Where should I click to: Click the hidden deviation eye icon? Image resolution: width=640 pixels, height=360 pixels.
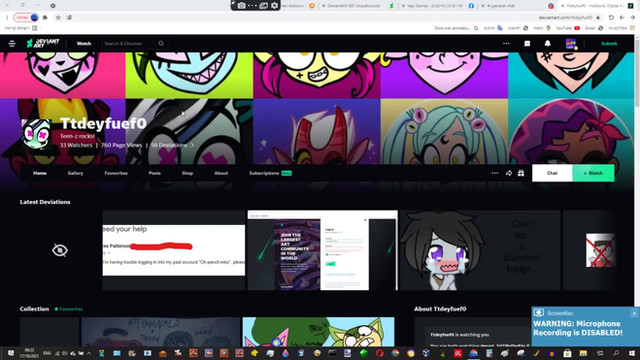pos(60,250)
